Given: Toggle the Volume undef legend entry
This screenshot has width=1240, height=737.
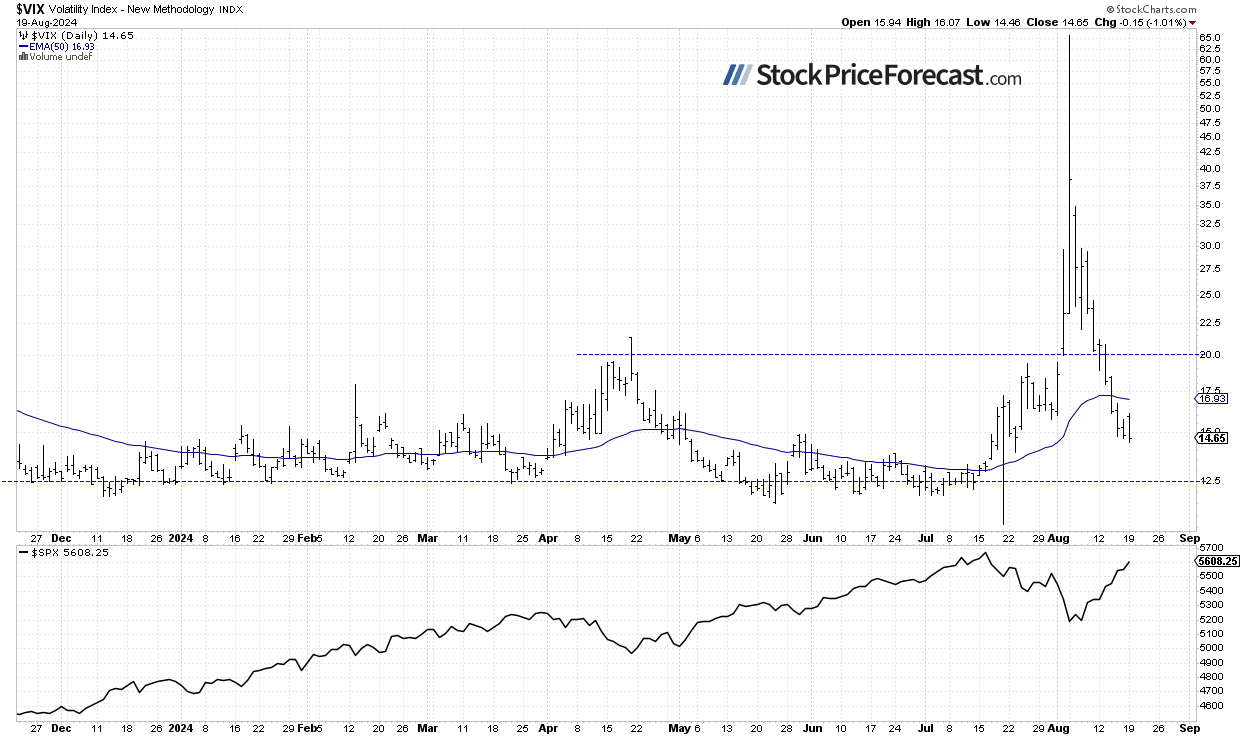Looking at the screenshot, I should tap(60, 57).
